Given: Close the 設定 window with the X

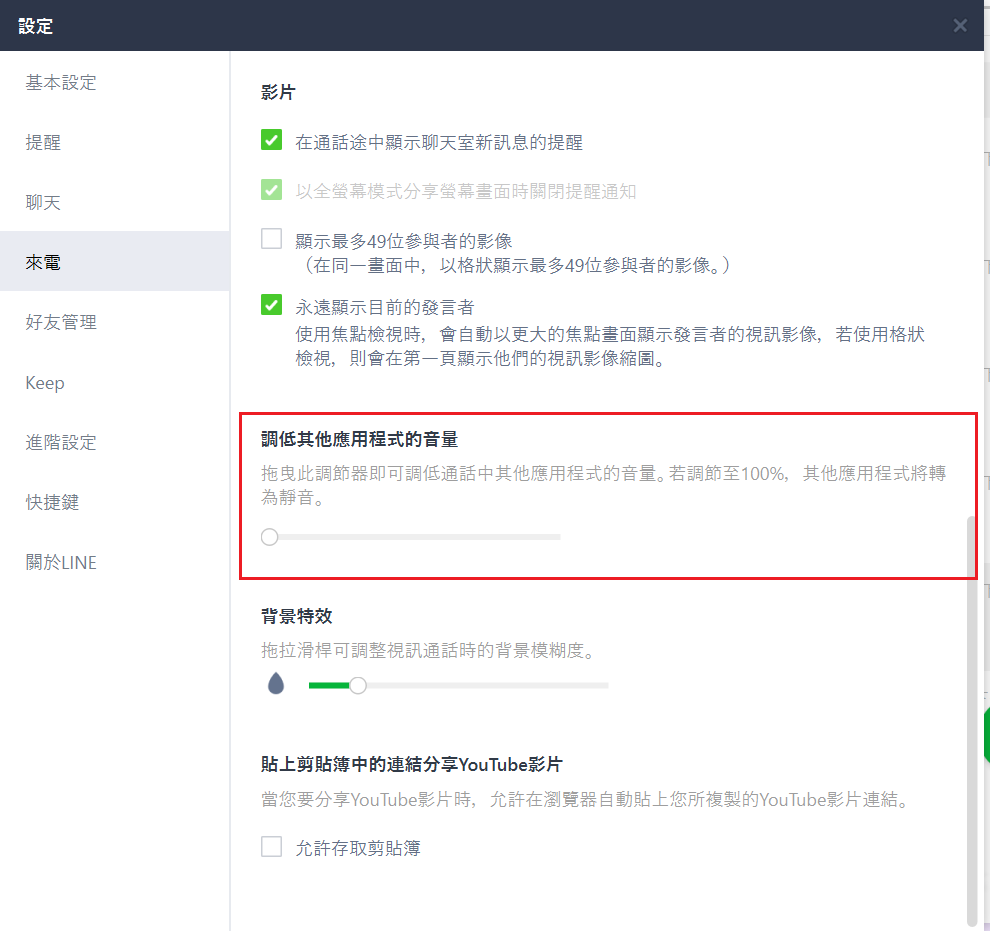Looking at the screenshot, I should click(x=960, y=25).
